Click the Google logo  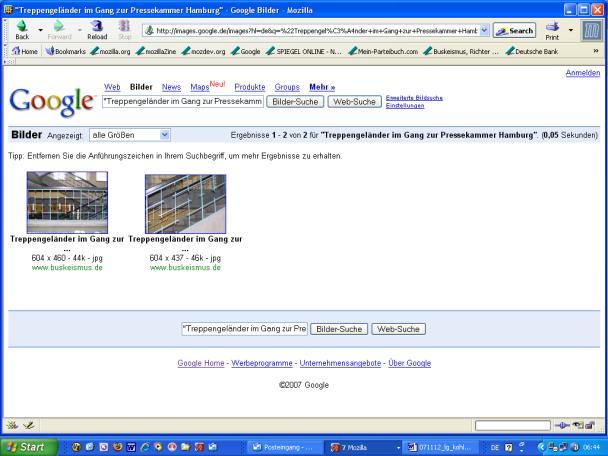click(52, 102)
